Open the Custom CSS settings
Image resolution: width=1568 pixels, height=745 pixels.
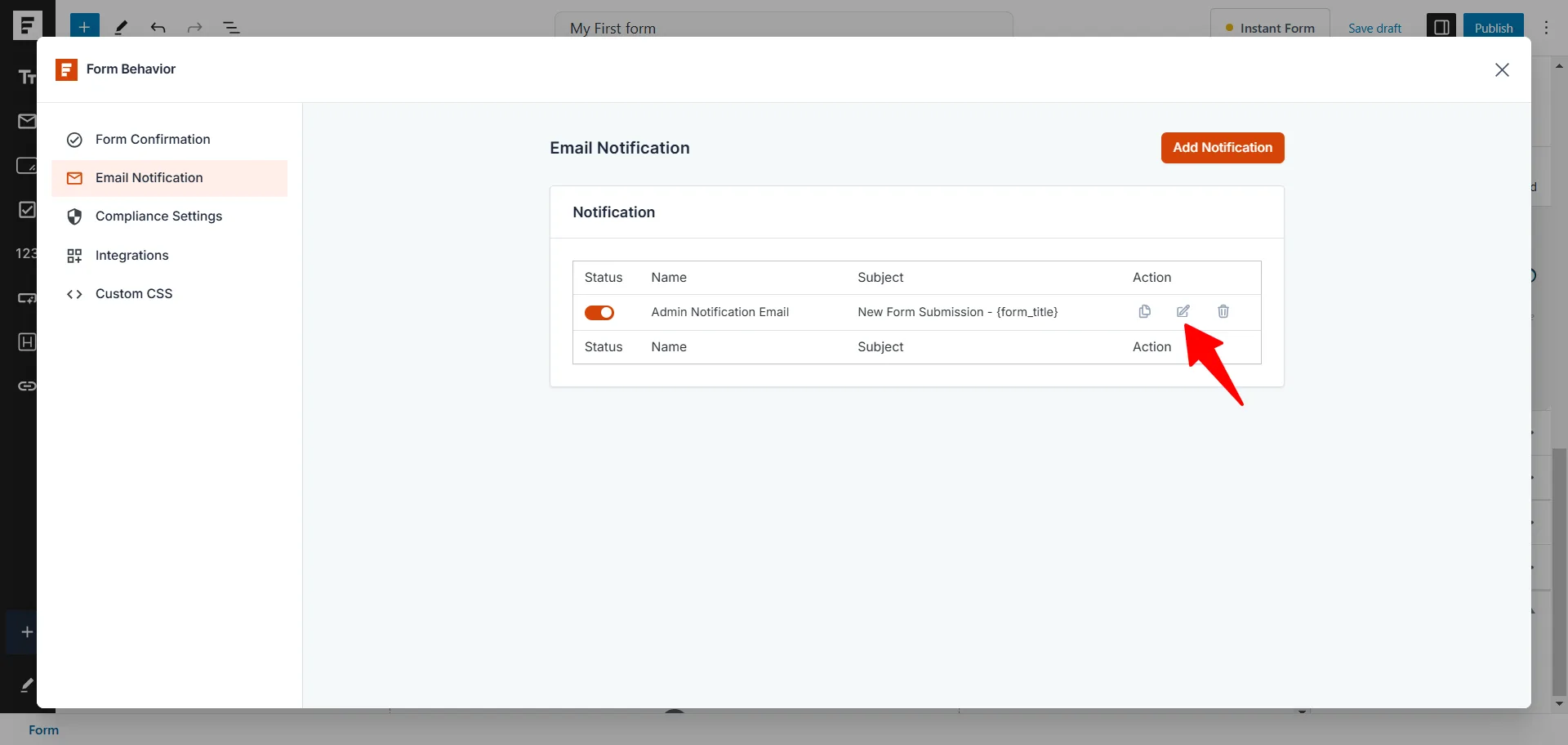134,293
